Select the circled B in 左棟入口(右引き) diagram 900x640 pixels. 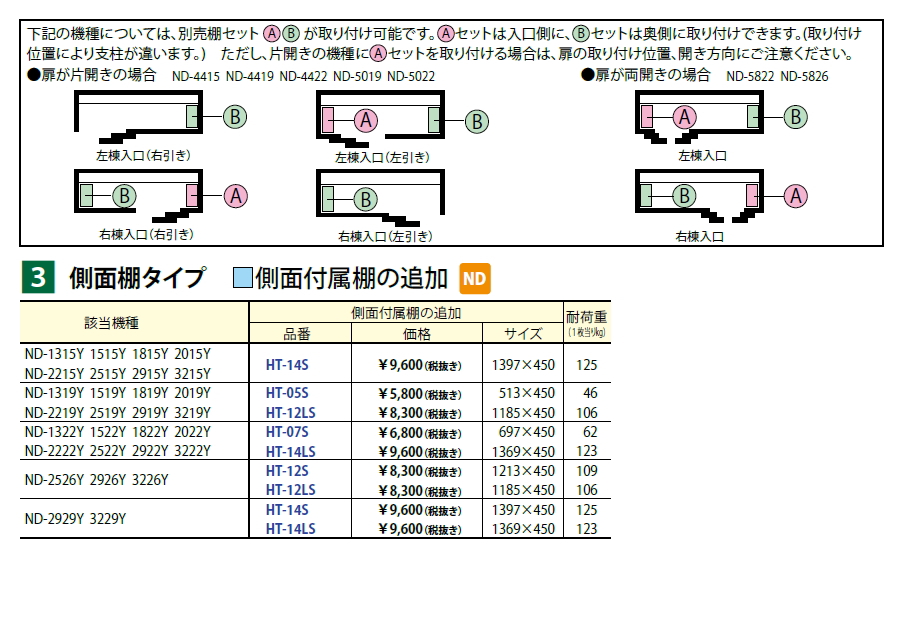[x=233, y=117]
